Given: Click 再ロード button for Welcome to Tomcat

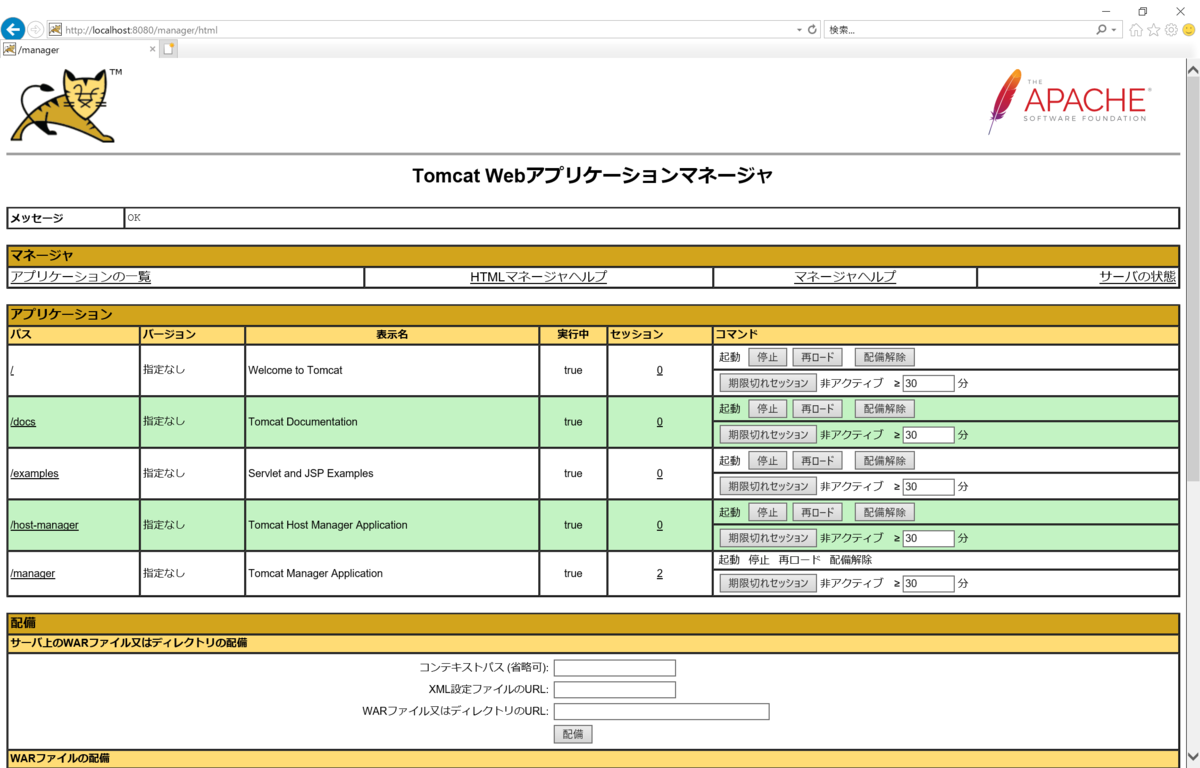Looking at the screenshot, I should (x=817, y=357).
